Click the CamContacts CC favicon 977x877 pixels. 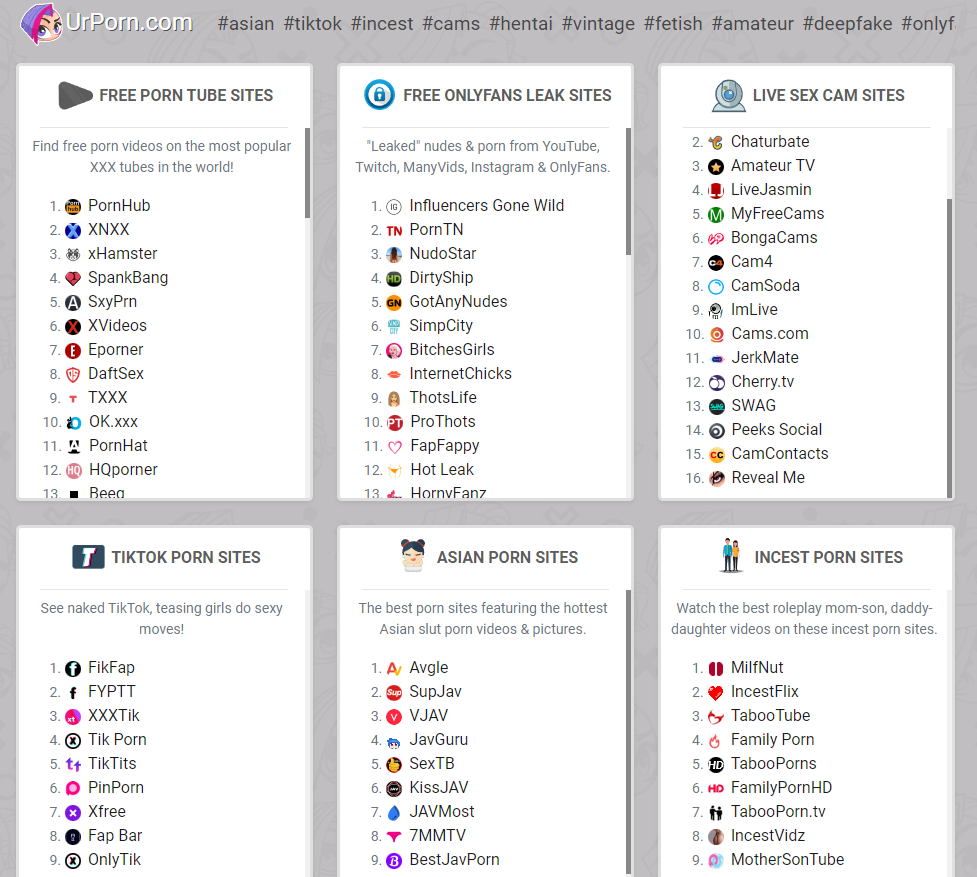tap(717, 455)
